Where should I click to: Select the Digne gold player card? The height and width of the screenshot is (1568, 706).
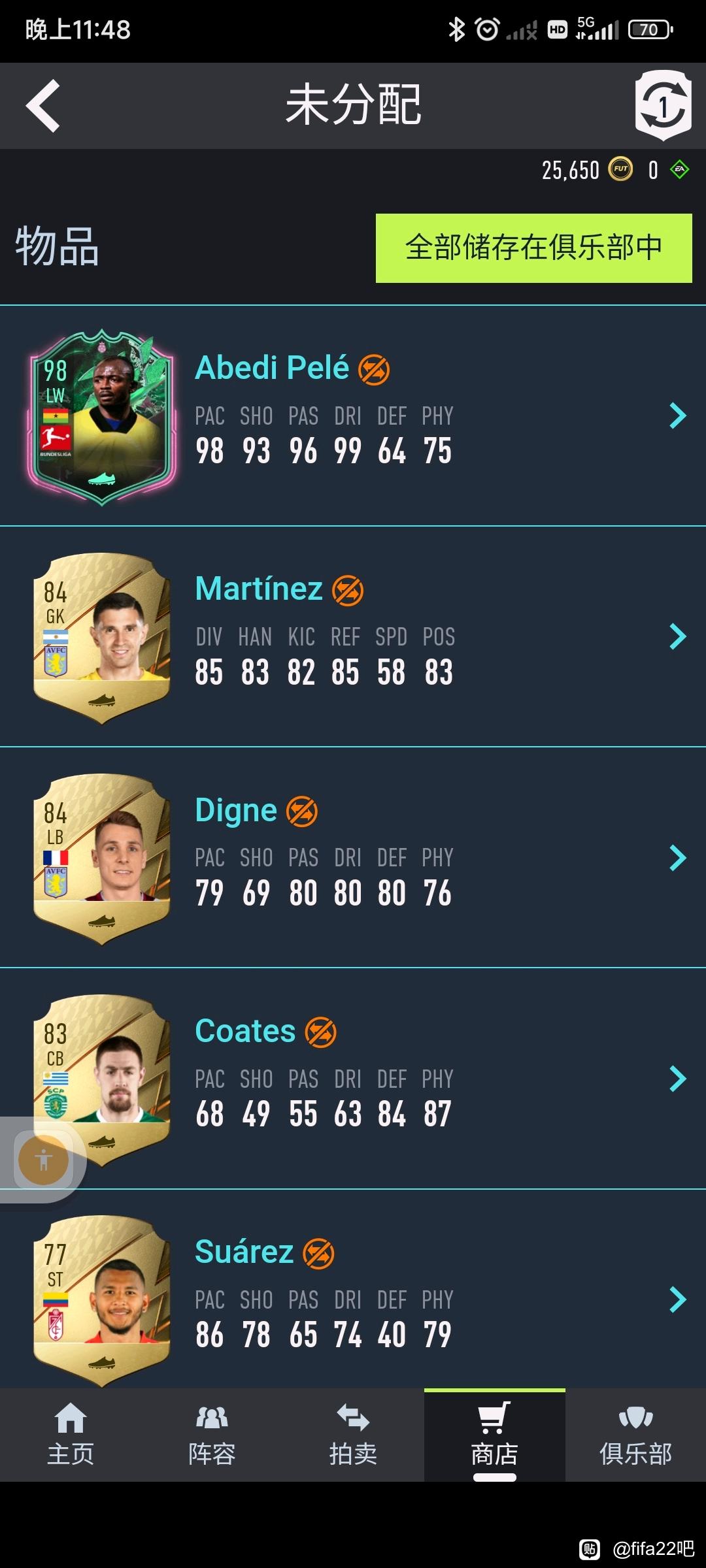coord(101,858)
